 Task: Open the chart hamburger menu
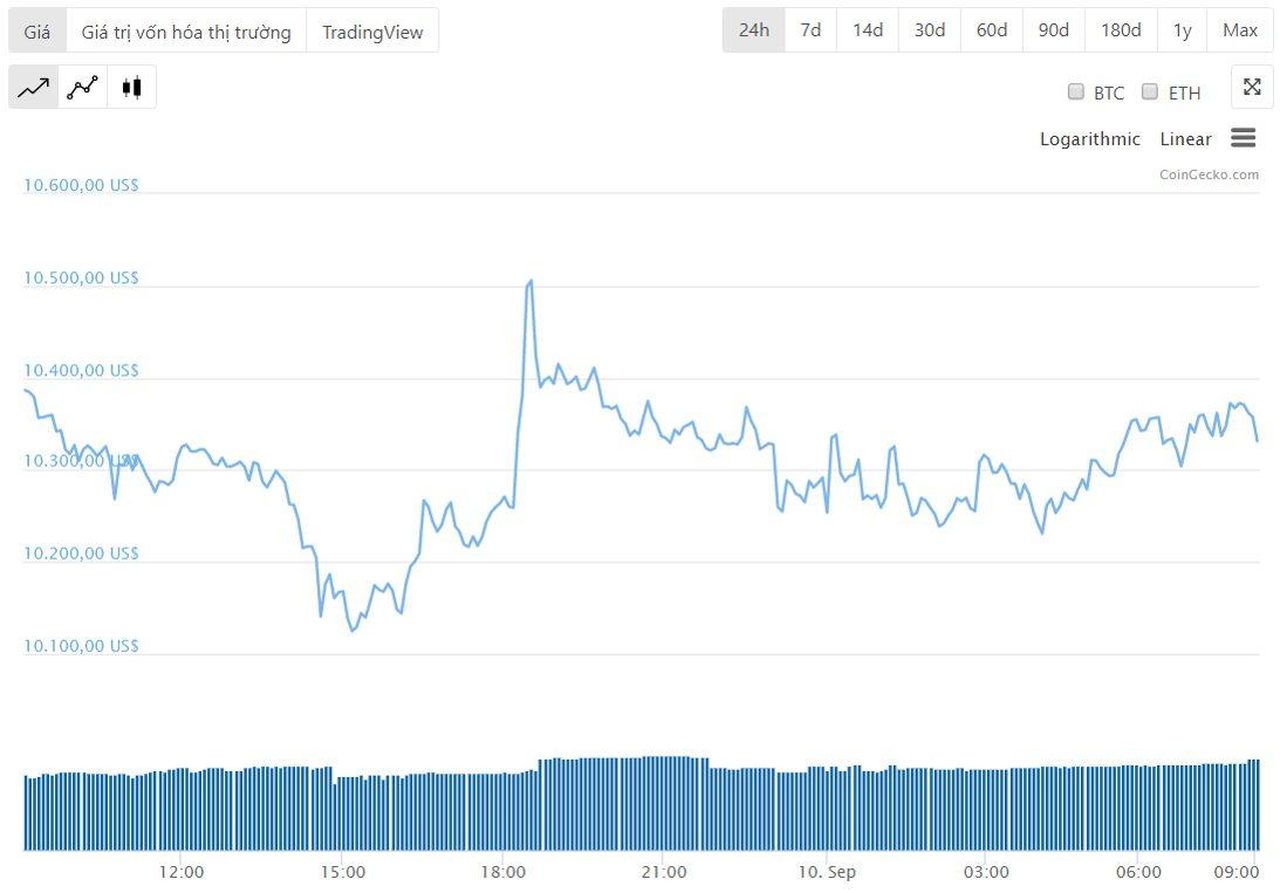click(x=1243, y=138)
